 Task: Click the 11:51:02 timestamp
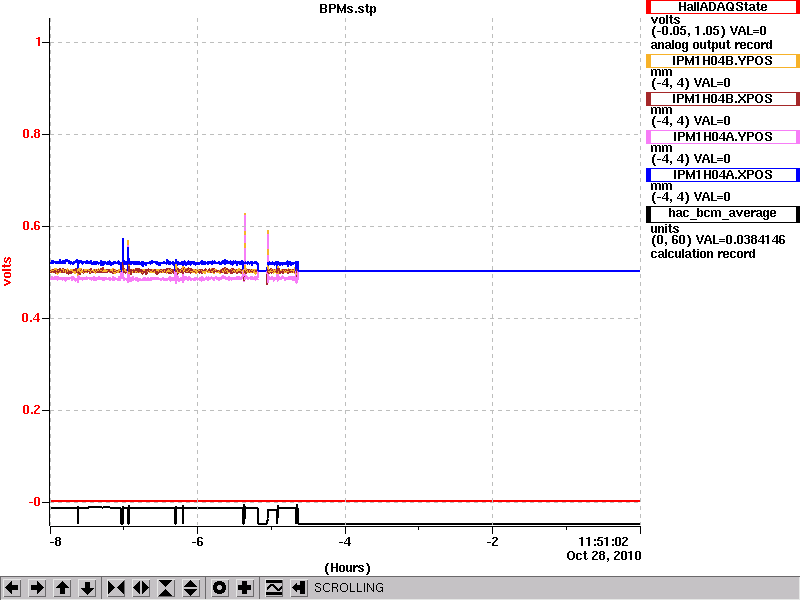pos(603,542)
